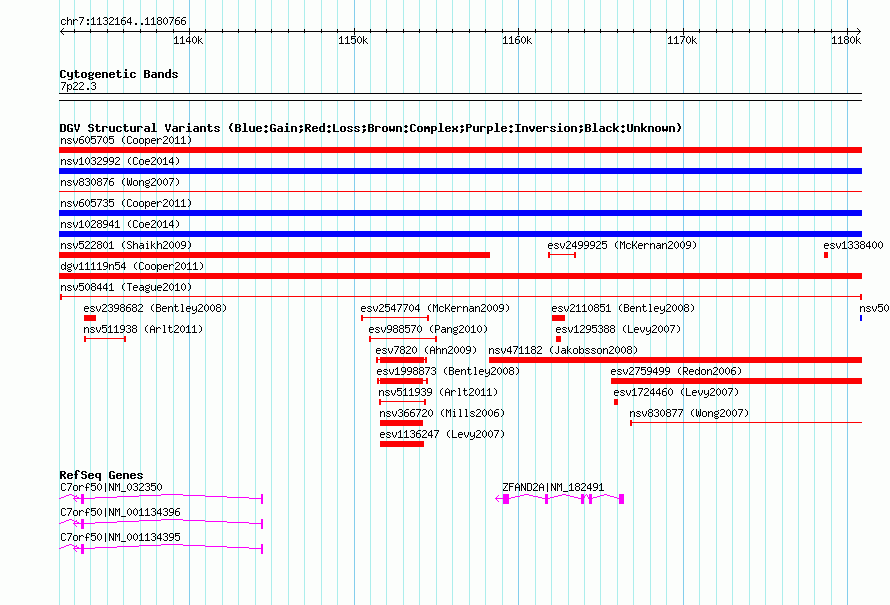Click the esv1136247 red loss bar
This screenshot has width=890, height=605.
point(402,444)
